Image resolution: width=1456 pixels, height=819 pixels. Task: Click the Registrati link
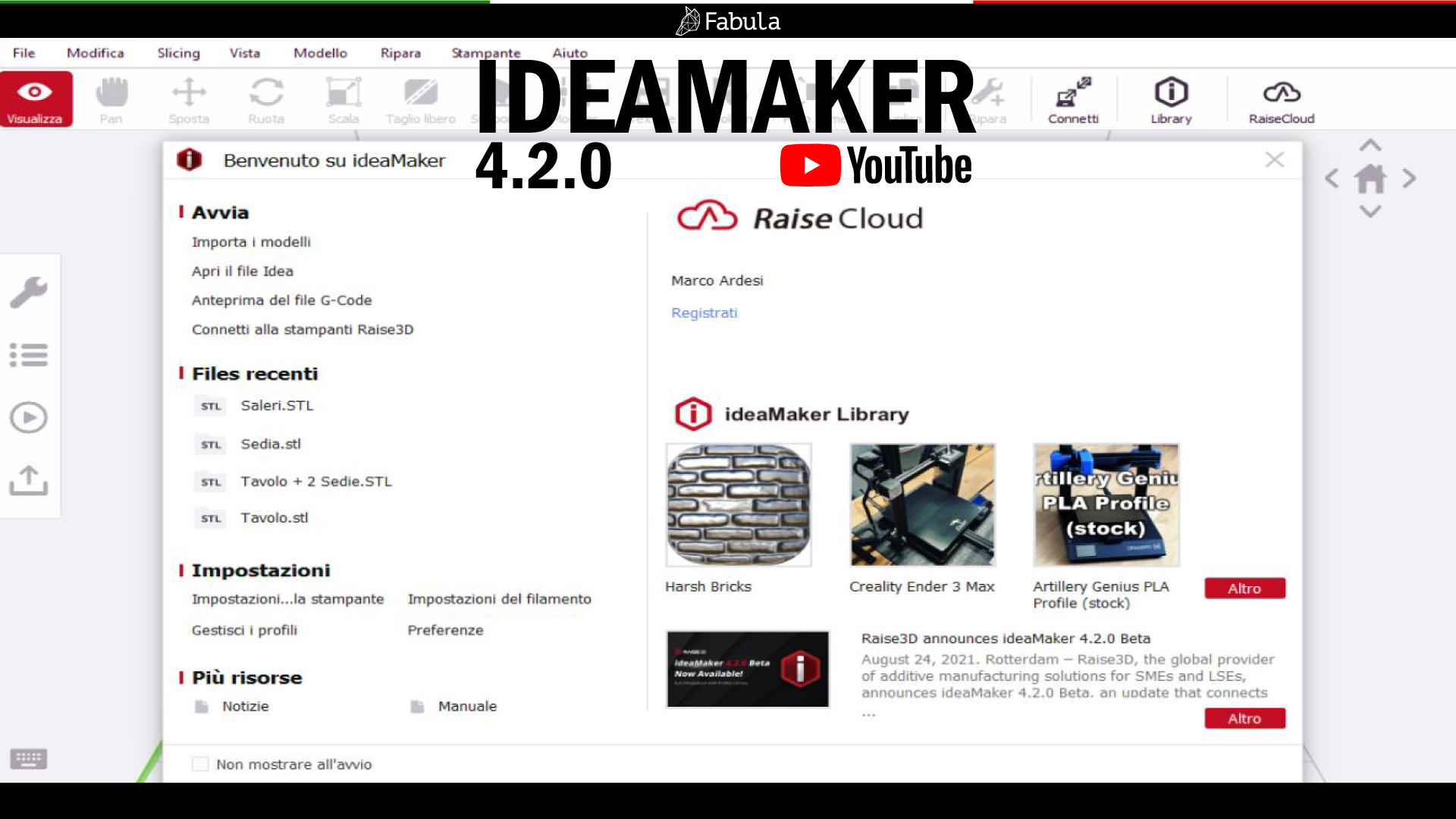[704, 313]
